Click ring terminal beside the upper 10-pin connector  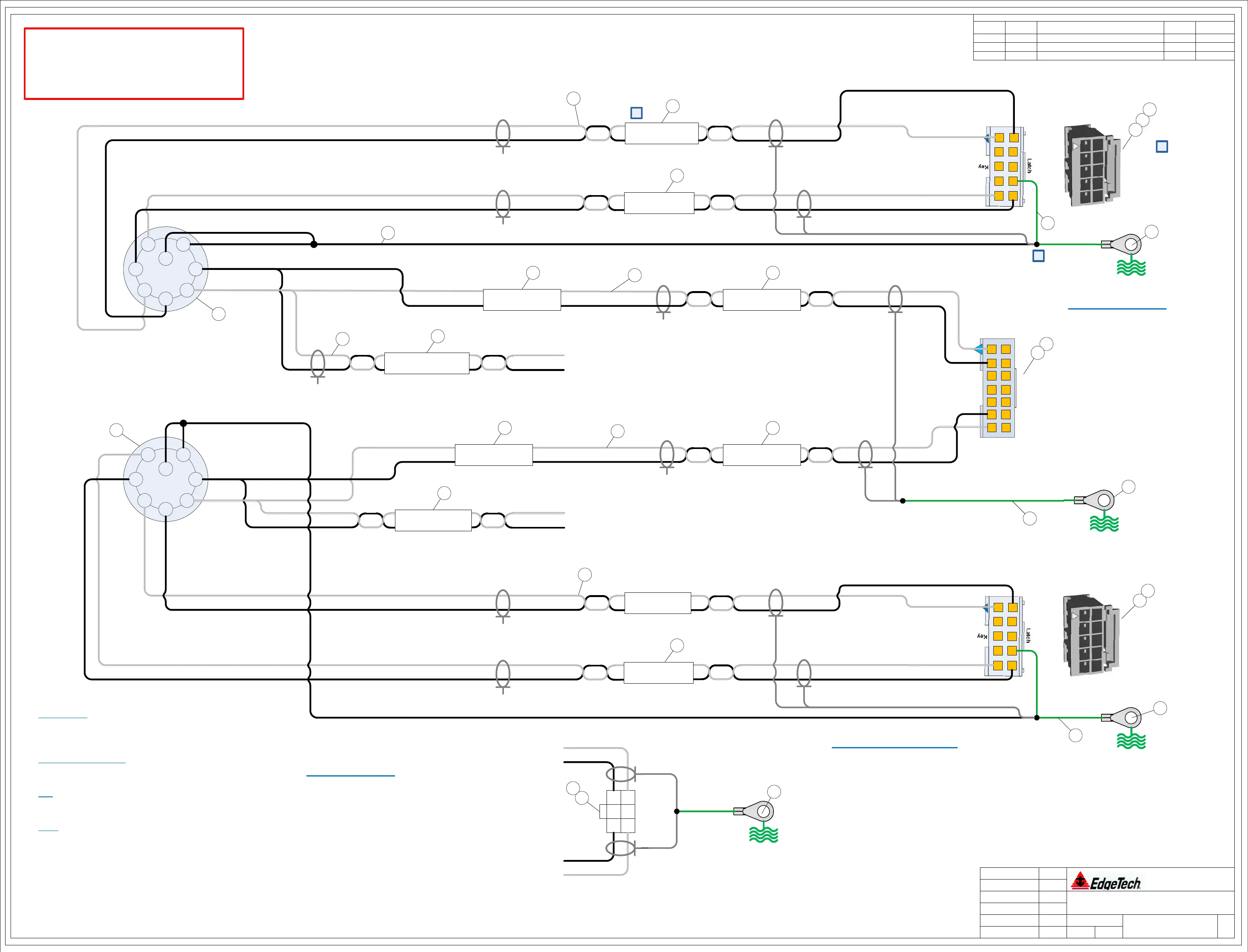point(1121,245)
